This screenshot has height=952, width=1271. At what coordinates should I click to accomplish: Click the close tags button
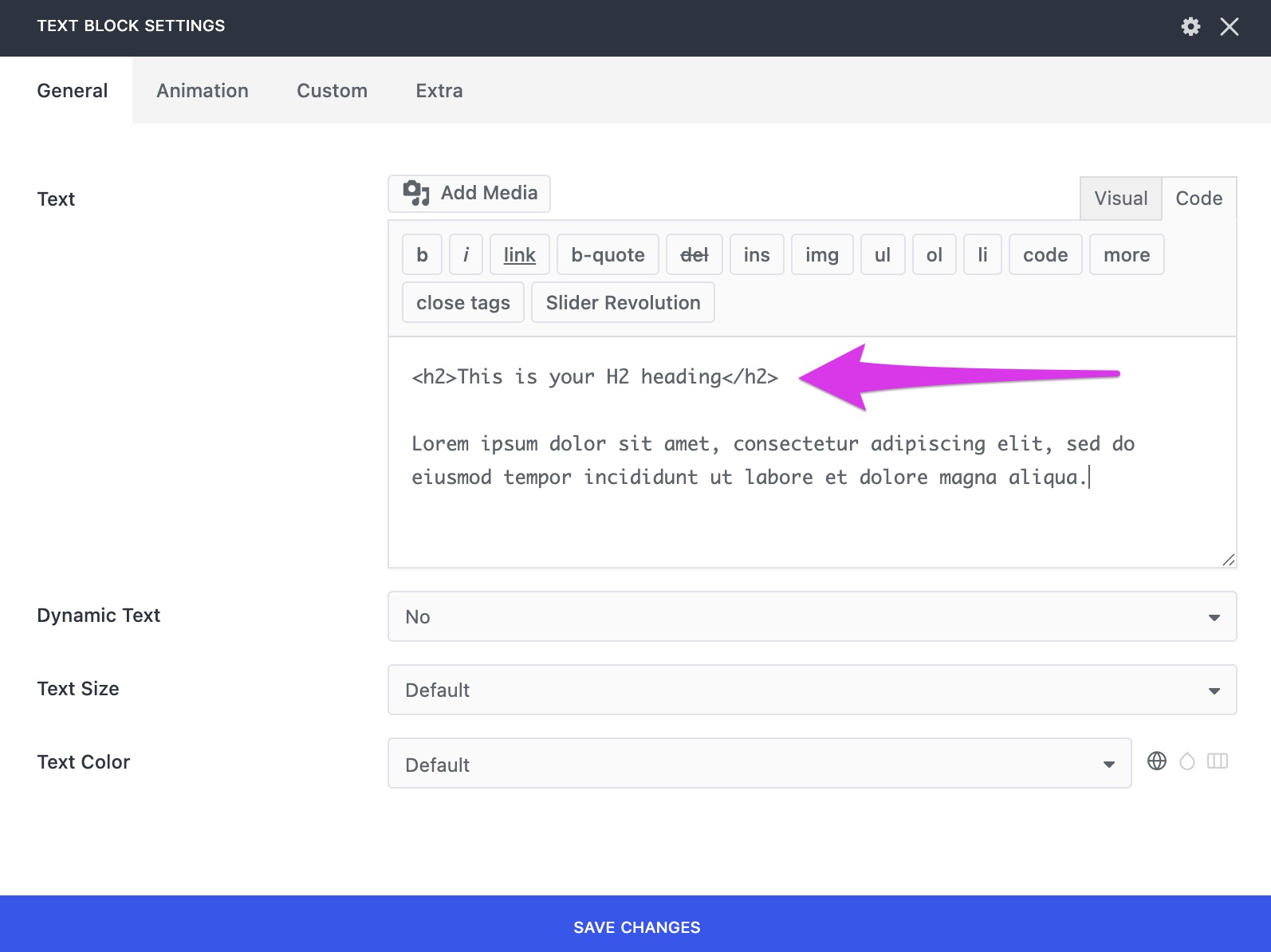point(463,302)
